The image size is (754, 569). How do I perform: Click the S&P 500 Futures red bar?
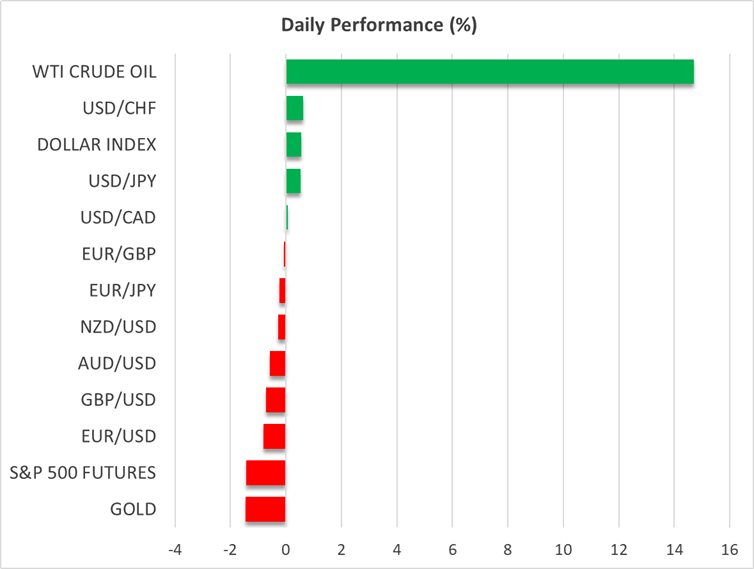pyautogui.click(x=266, y=473)
